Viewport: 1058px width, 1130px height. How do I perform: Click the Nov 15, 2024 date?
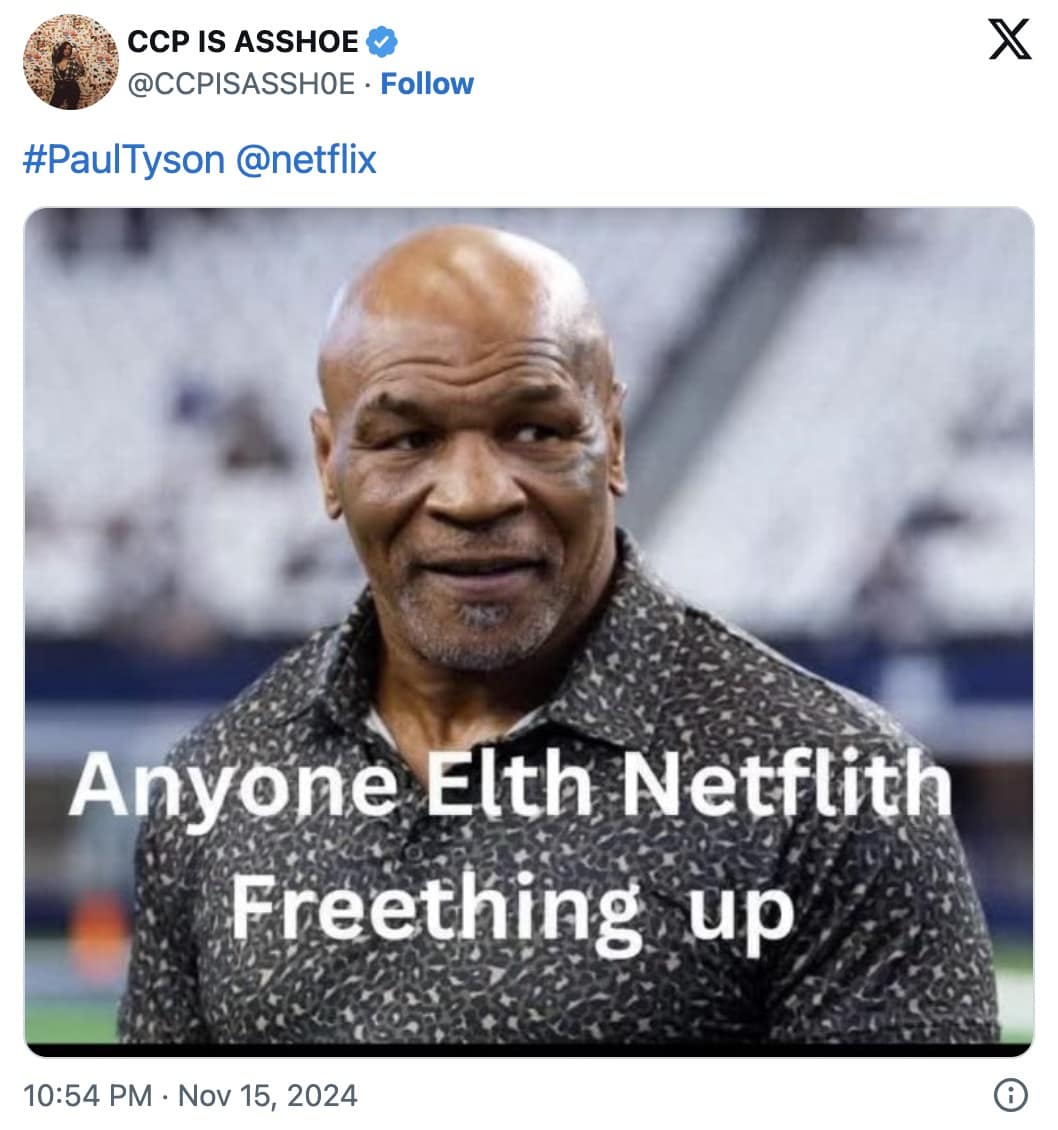pos(267,1095)
